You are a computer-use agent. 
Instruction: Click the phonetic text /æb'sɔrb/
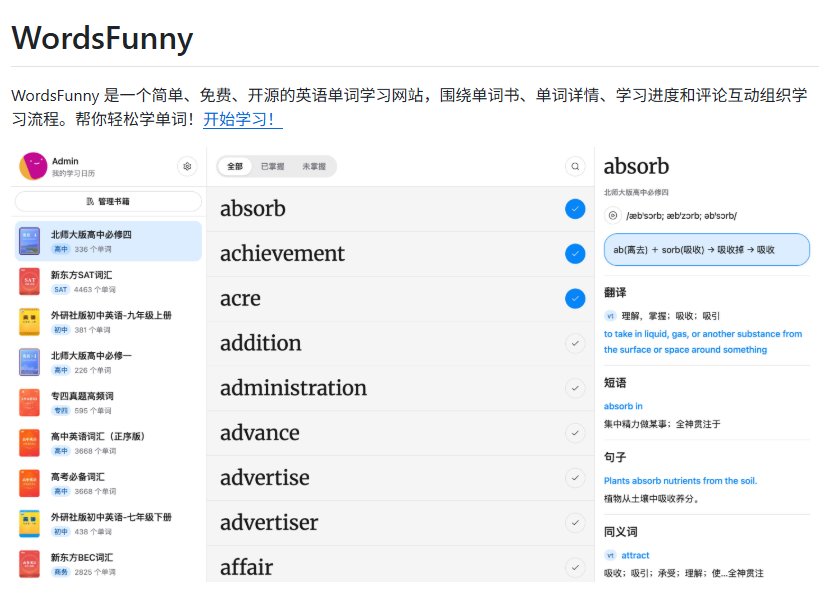click(x=682, y=216)
